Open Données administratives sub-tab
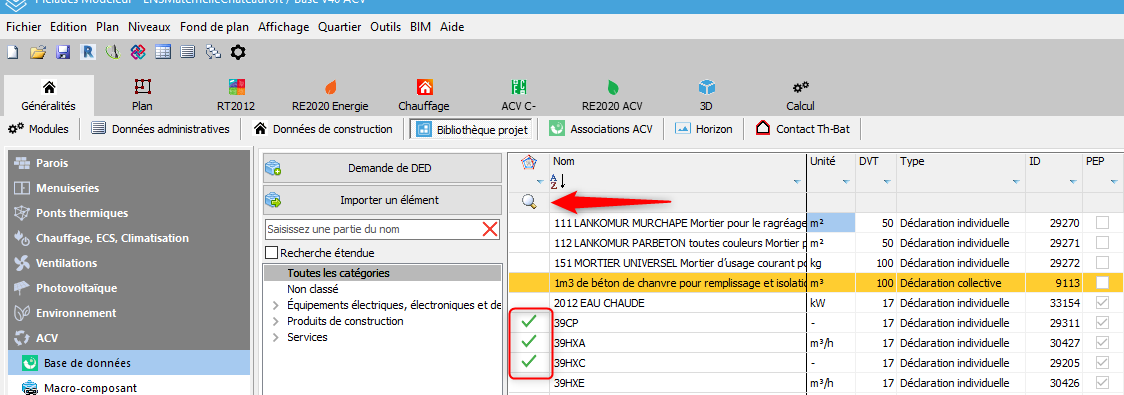This screenshot has height=395, width=1124. point(161,129)
